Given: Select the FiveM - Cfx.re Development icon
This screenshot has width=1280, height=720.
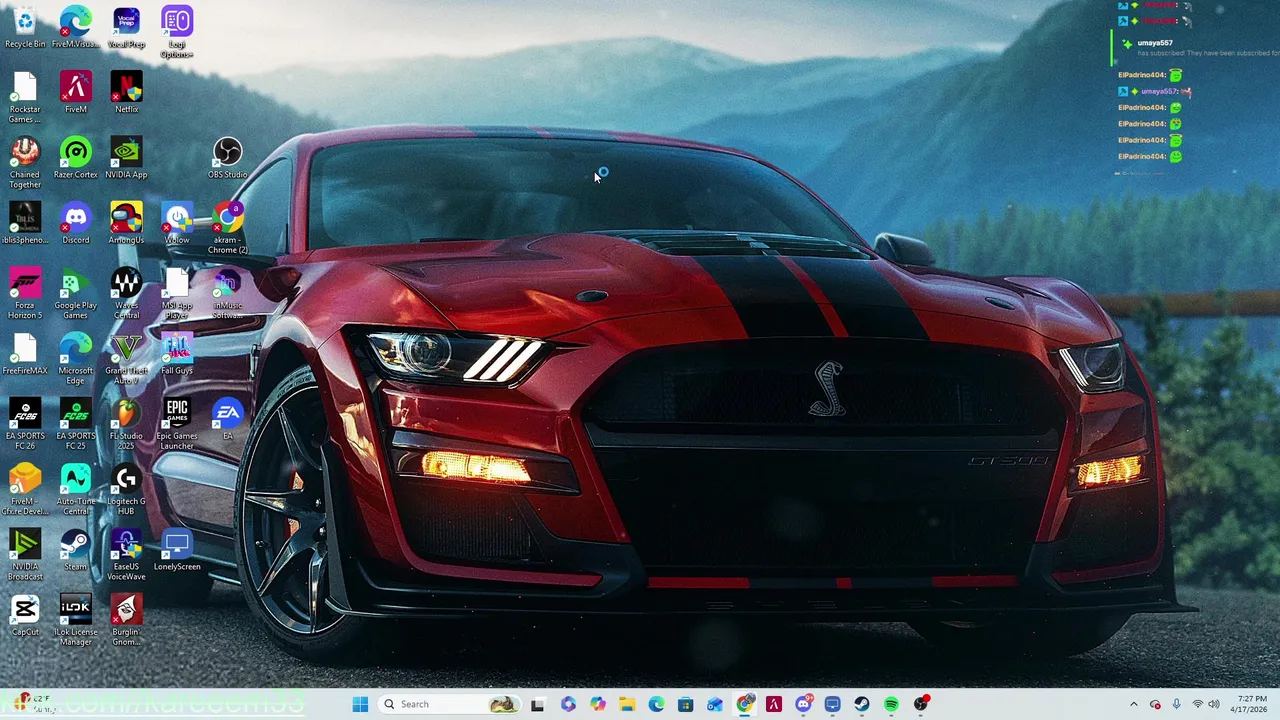Looking at the screenshot, I should [25, 490].
